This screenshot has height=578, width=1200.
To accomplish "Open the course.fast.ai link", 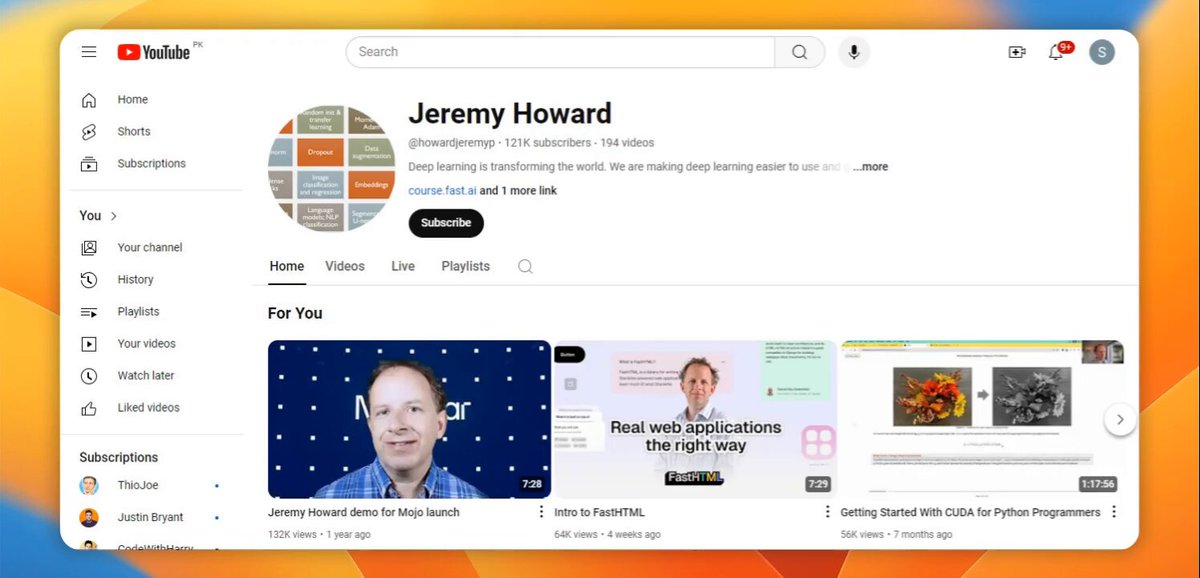I will (x=442, y=190).
